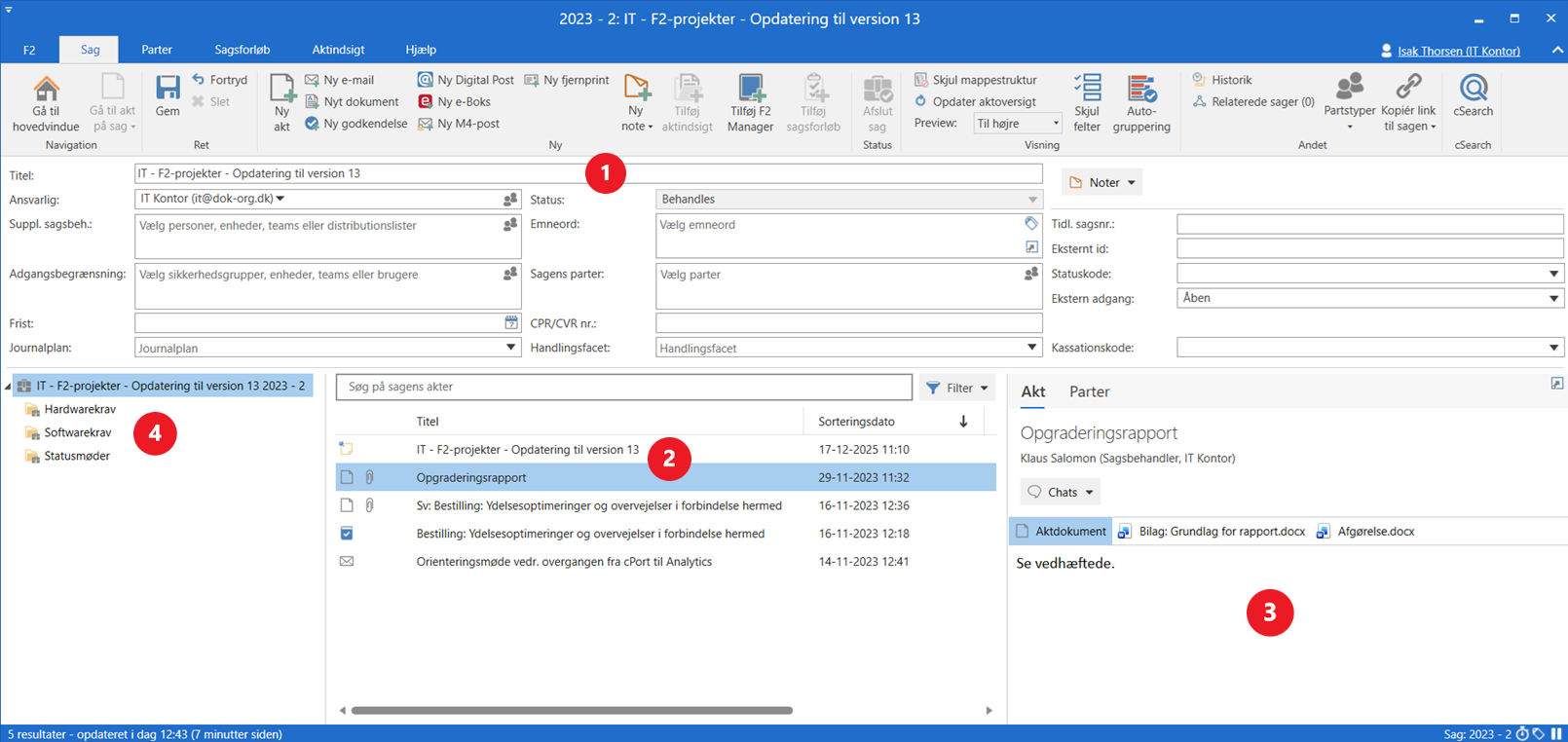Screen dimensions: 1568x742
Task: Create new record with Ny akt
Action: (x=281, y=101)
